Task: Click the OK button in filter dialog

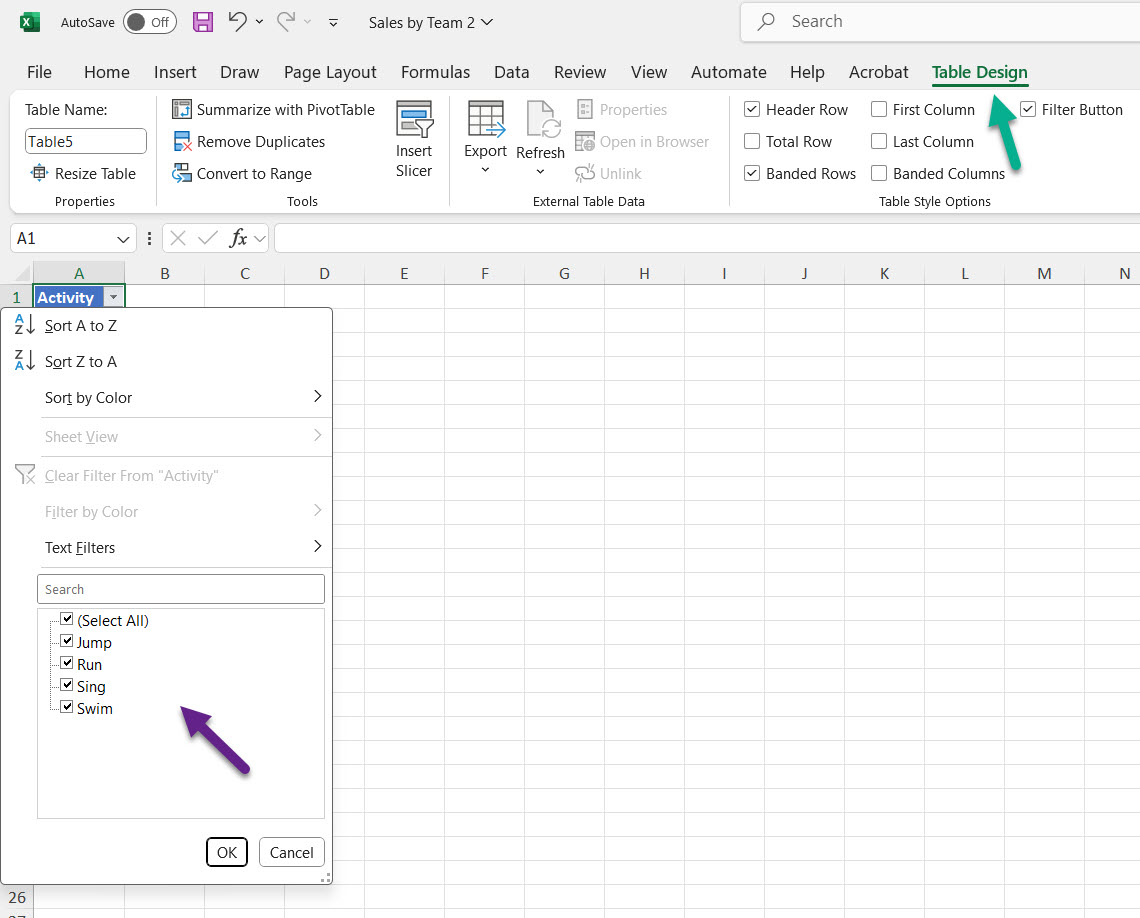Action: (x=226, y=852)
